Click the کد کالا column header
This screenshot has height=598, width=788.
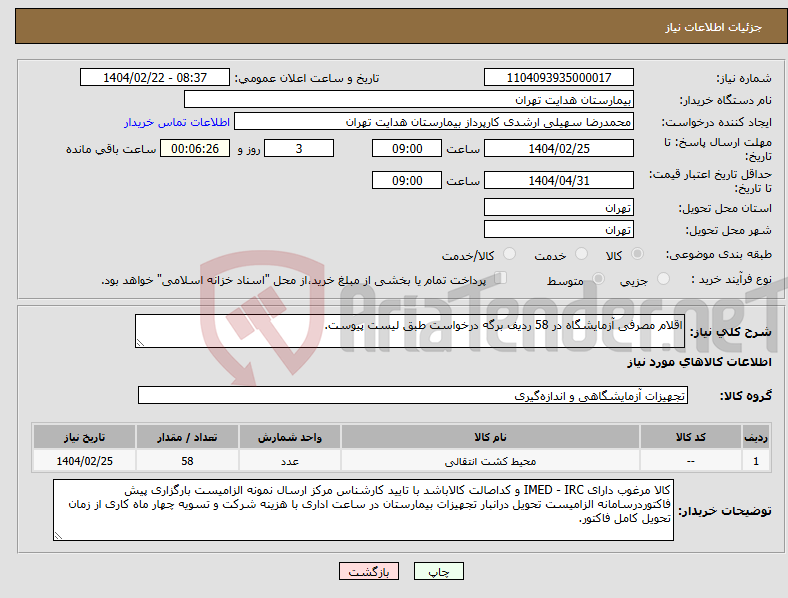tap(691, 437)
